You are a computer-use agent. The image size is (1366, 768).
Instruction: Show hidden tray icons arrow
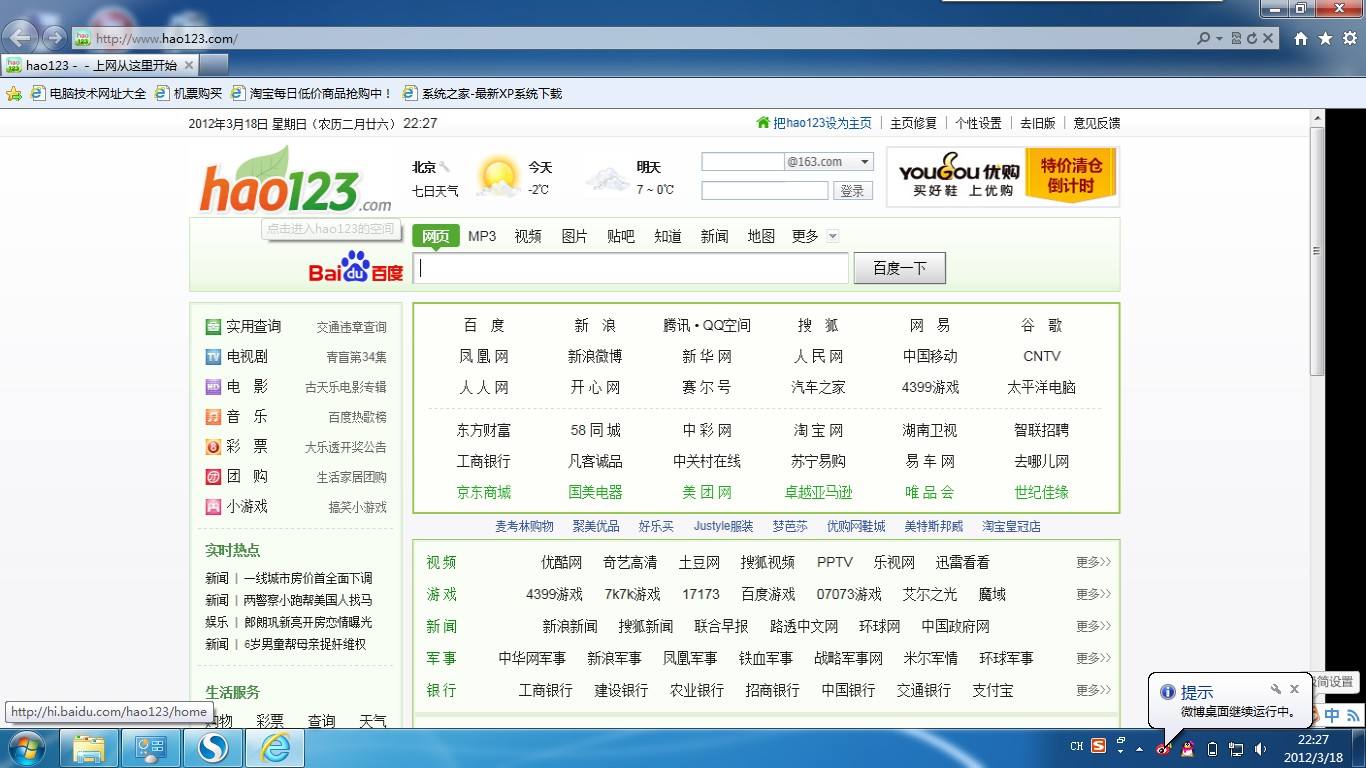point(1139,748)
